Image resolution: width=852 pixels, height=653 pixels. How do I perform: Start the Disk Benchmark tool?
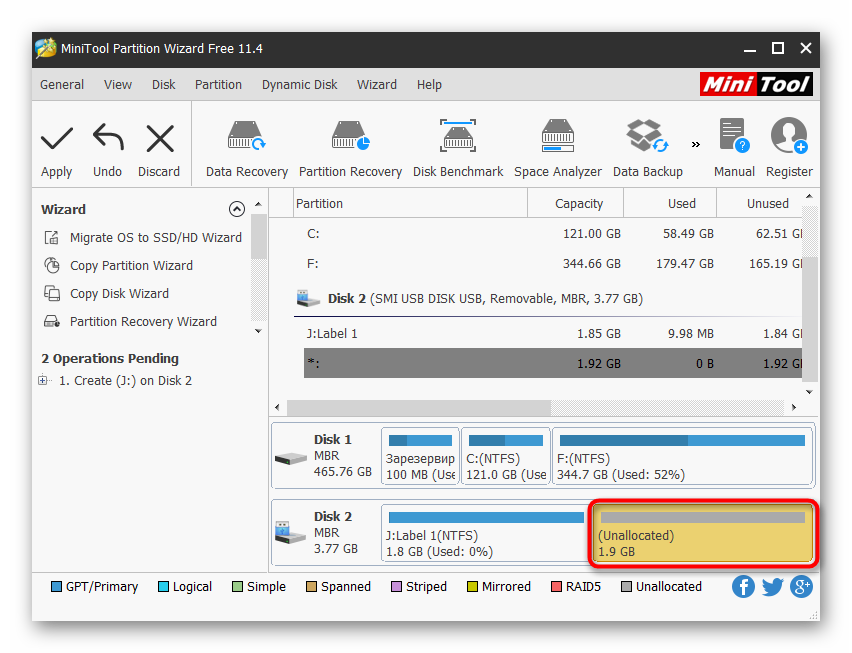458,138
